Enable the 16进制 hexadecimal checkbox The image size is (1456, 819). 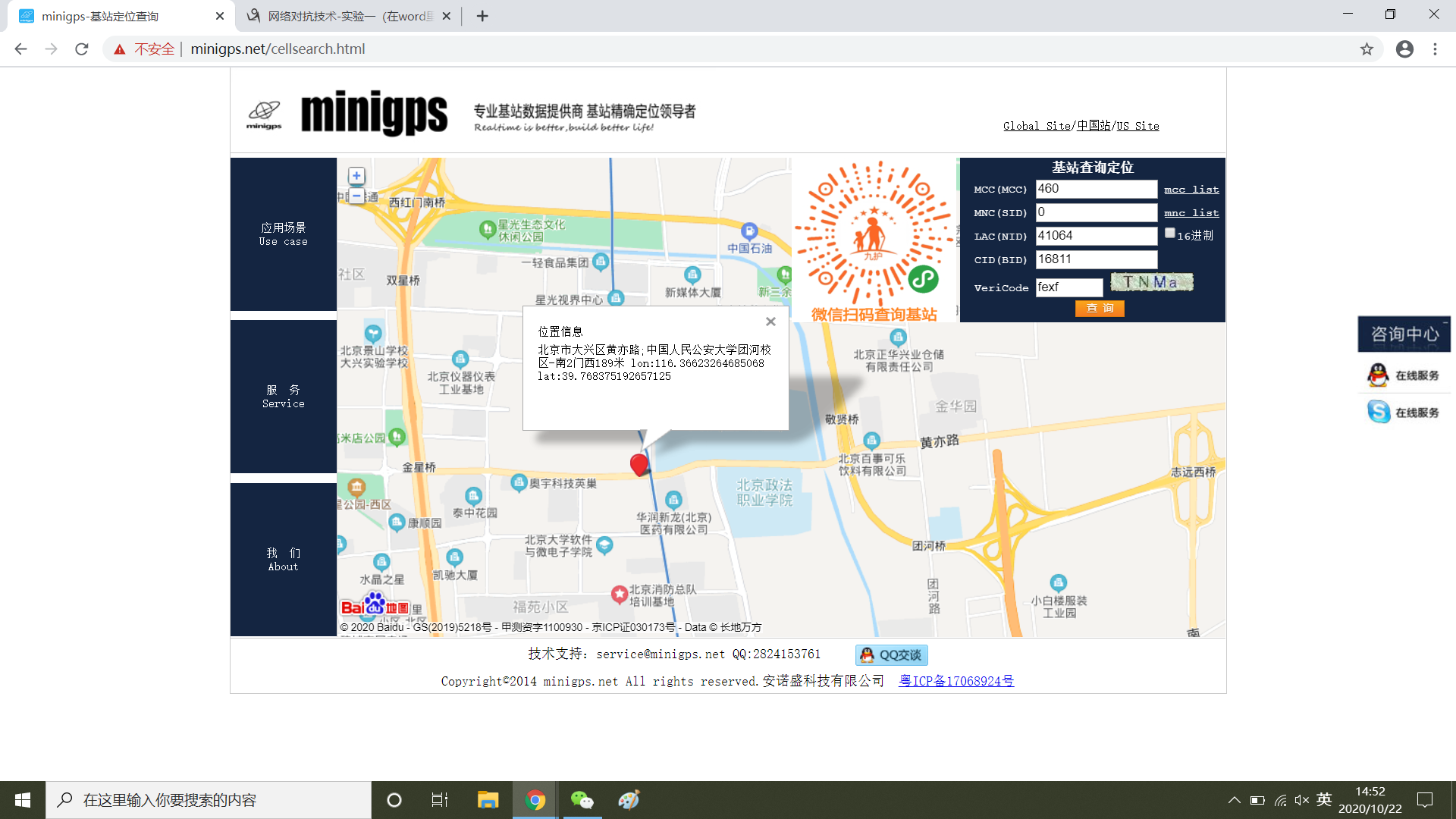point(1170,234)
